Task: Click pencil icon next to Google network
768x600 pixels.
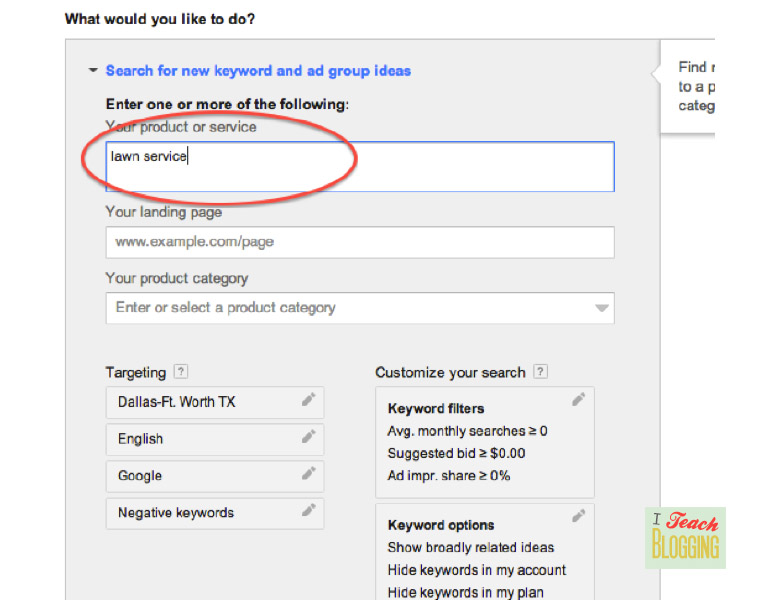Action: click(x=309, y=475)
